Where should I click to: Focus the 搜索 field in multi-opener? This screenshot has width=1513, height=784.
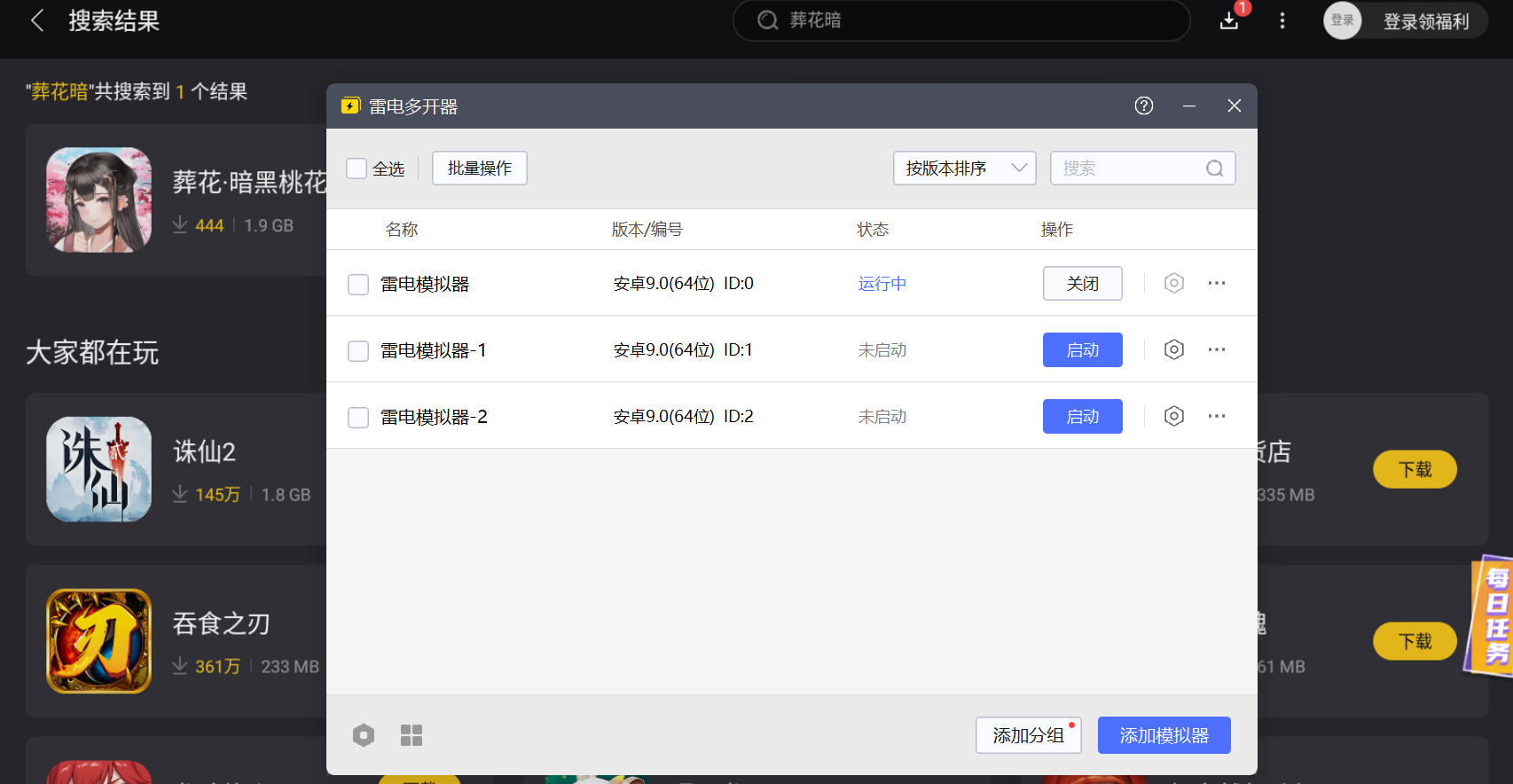tap(1143, 169)
